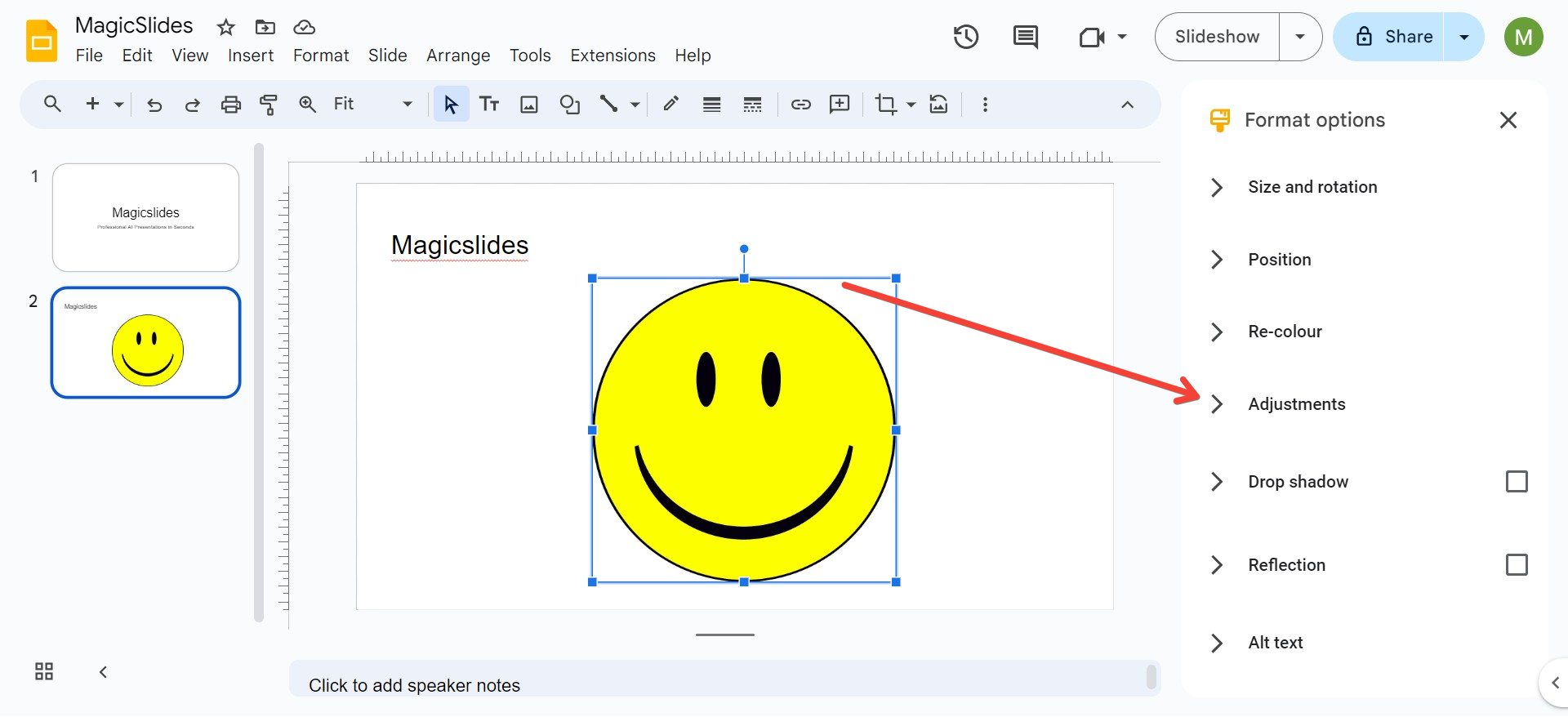This screenshot has width=1568, height=717.
Task: Open the Arrange menu
Action: pos(457,56)
